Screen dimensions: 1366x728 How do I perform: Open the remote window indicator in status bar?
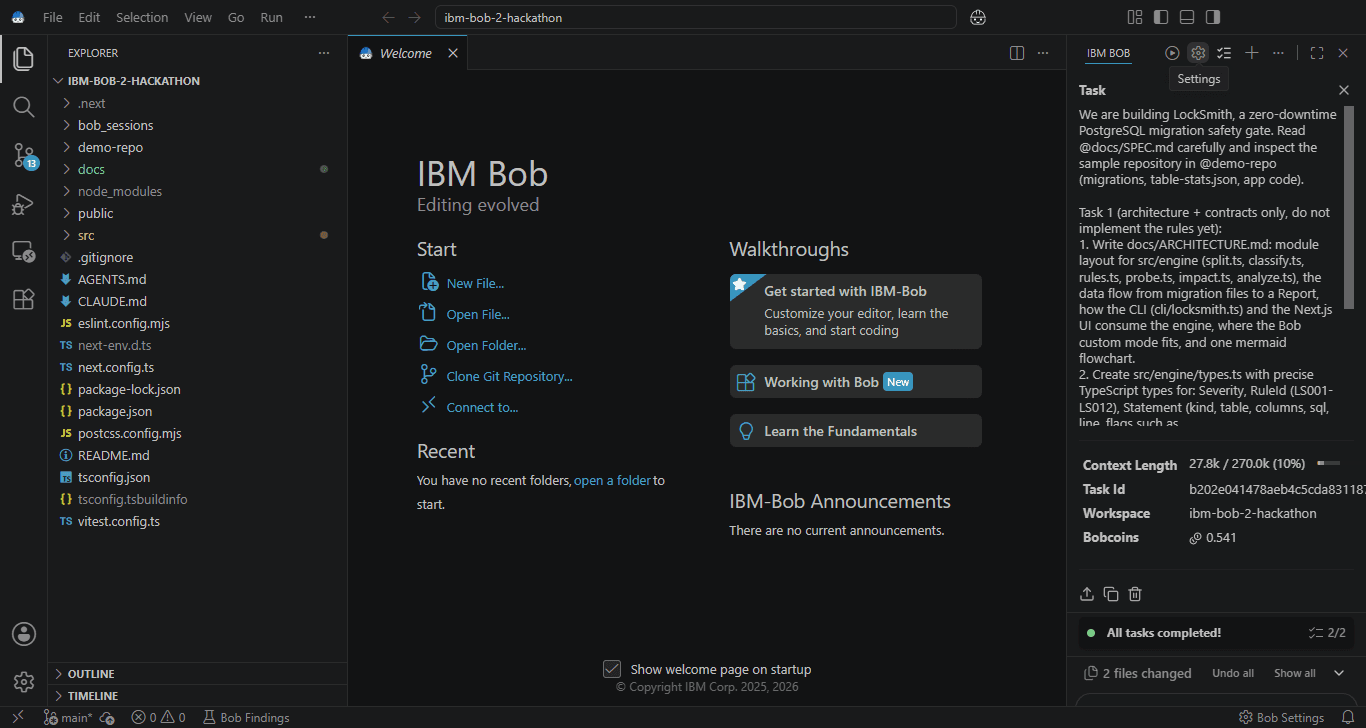[x=17, y=717]
